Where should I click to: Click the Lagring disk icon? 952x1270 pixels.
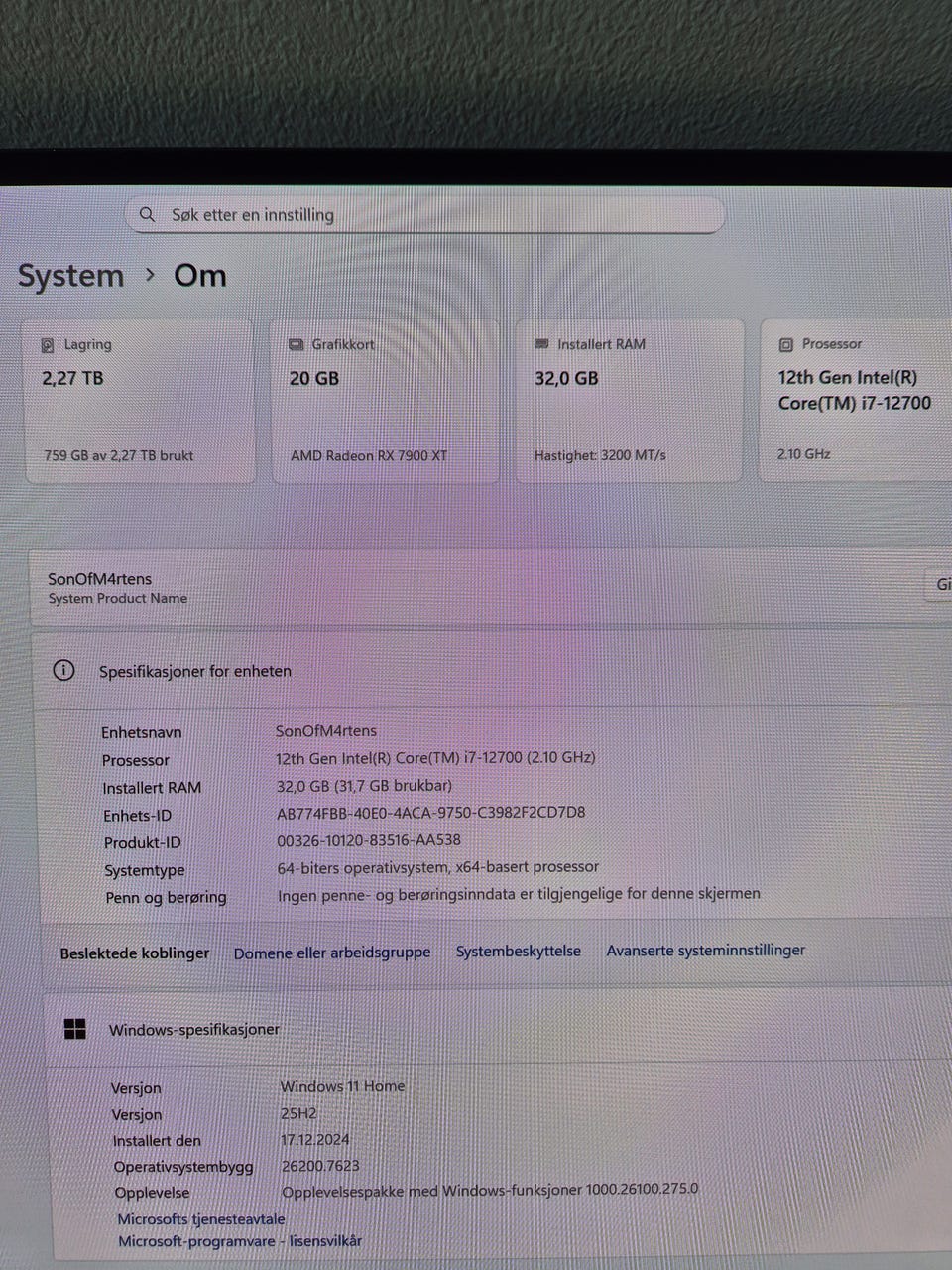pyautogui.click(x=48, y=345)
